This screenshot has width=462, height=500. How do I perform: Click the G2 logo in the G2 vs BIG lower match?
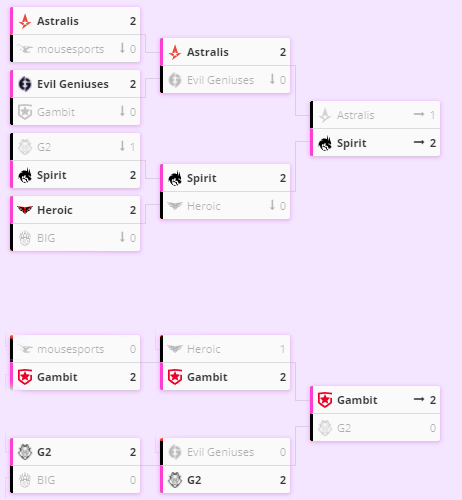[x=25, y=452]
